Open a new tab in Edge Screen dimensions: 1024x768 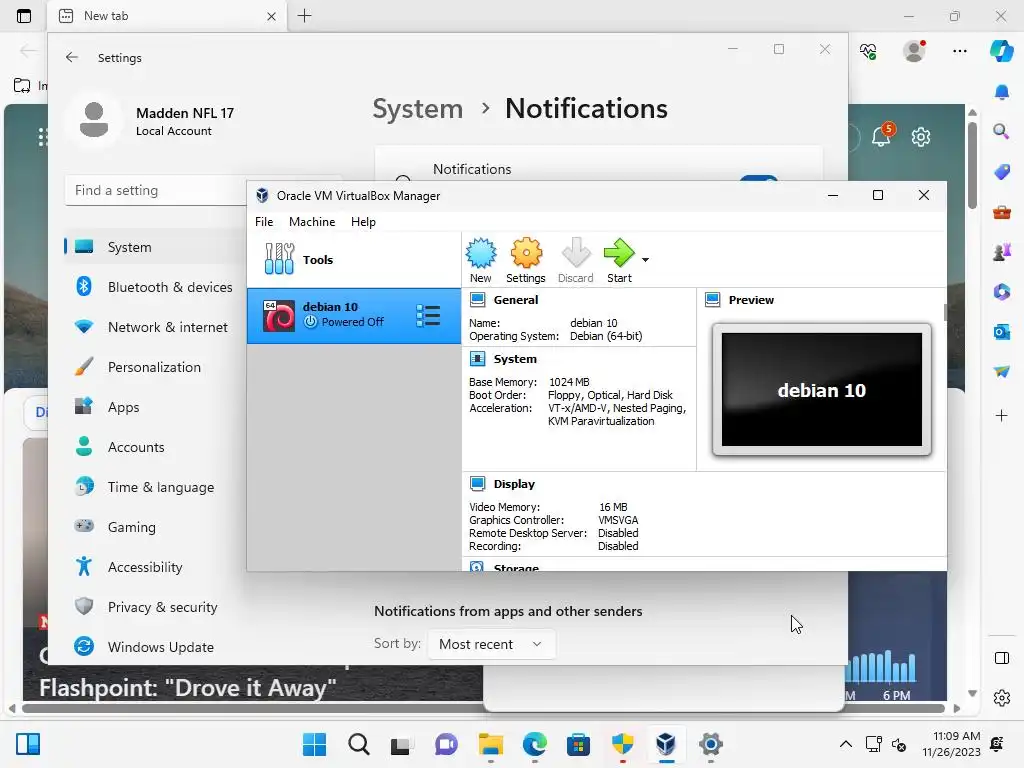(x=304, y=16)
